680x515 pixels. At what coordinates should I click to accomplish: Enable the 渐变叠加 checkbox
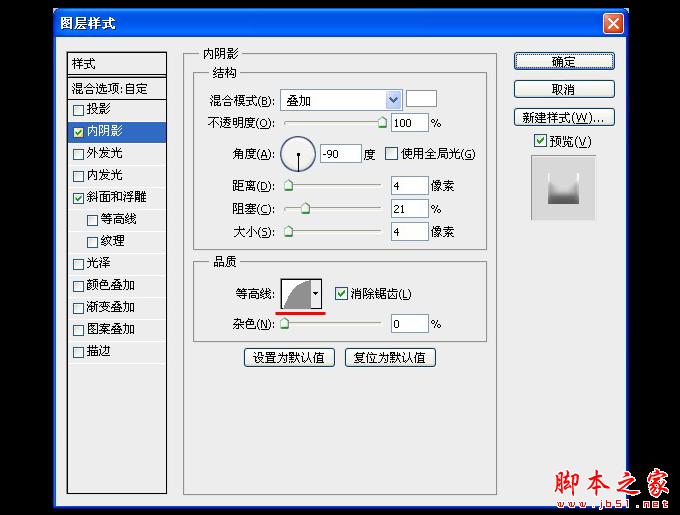coord(78,309)
